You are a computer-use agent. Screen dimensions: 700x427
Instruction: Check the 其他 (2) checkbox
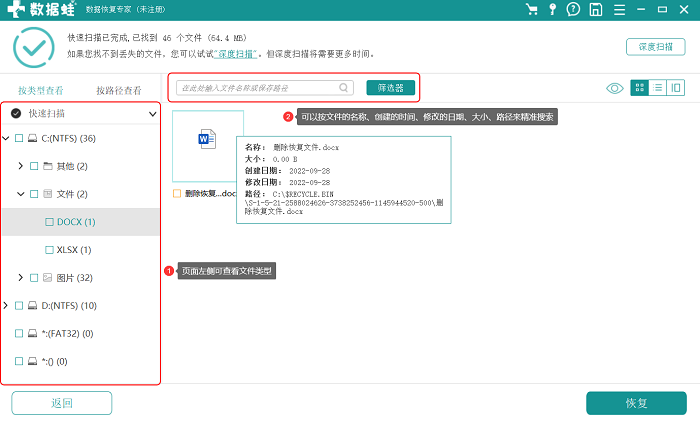(34, 166)
